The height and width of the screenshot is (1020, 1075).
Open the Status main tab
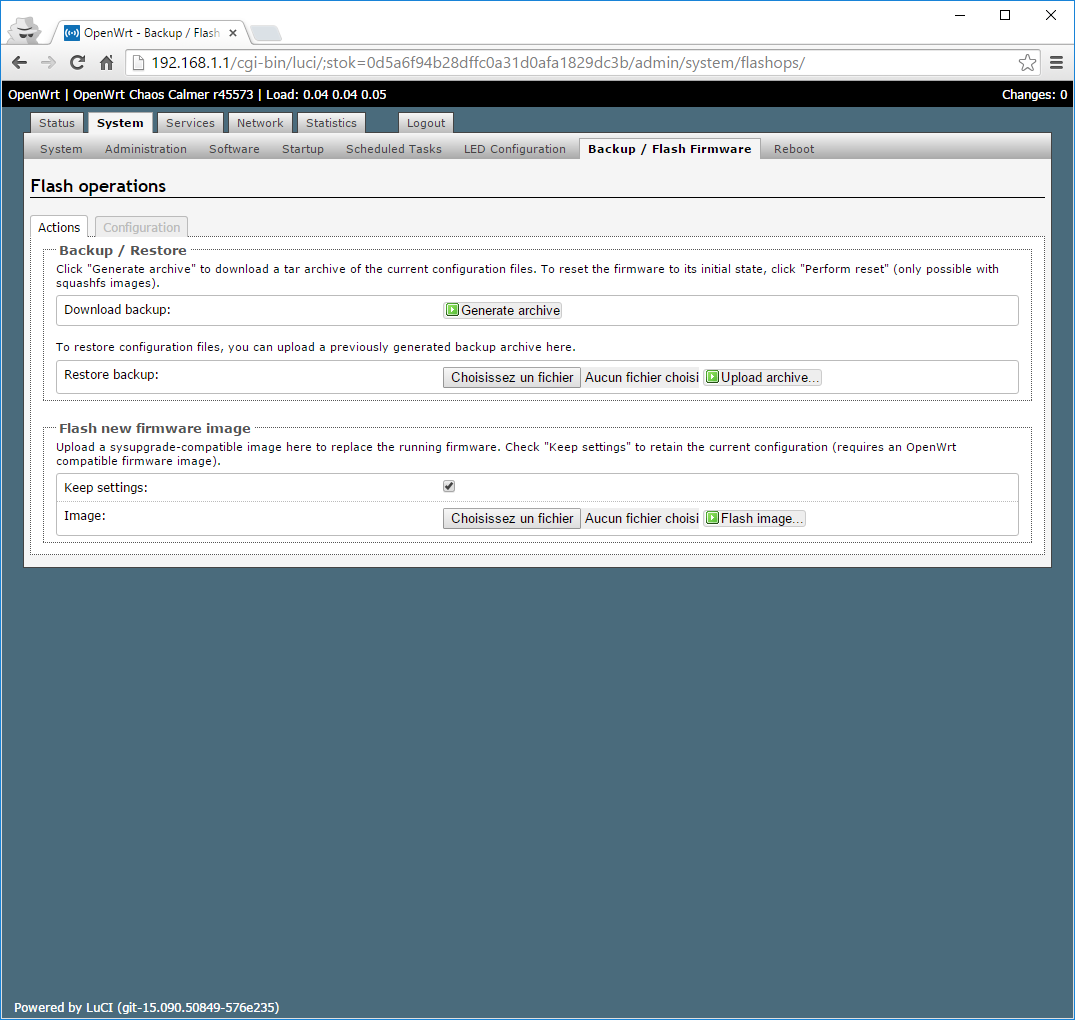pos(57,123)
